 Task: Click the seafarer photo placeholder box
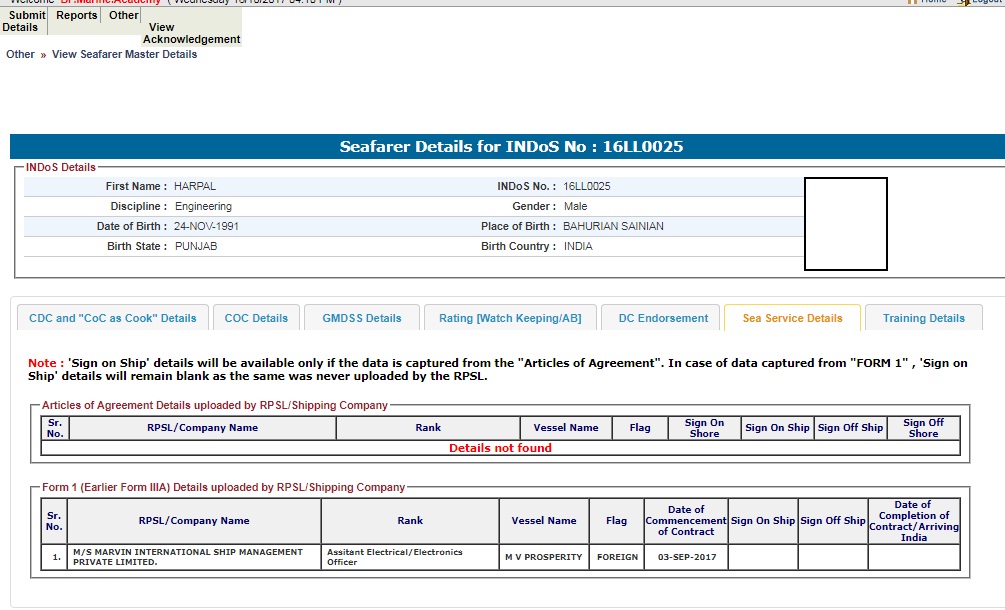click(845, 224)
